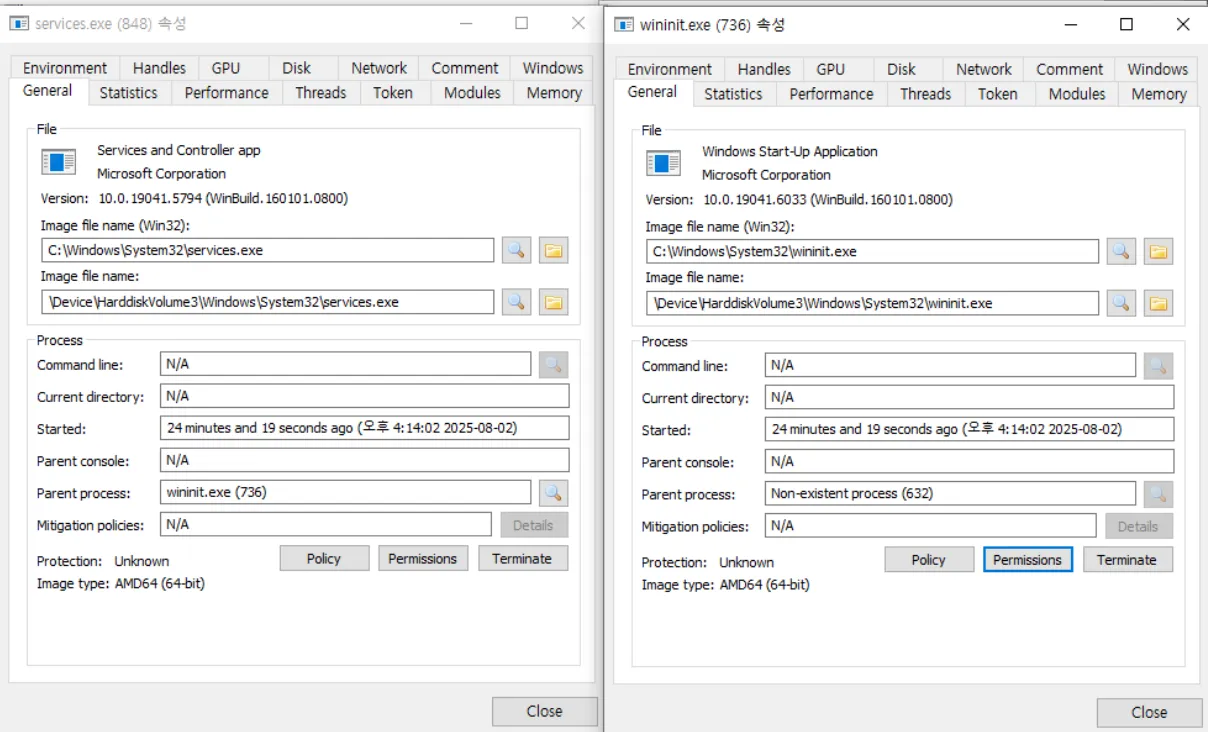
Task: Click \Device\HarddiskVolume3 services.exe path field
Action: coord(268,302)
